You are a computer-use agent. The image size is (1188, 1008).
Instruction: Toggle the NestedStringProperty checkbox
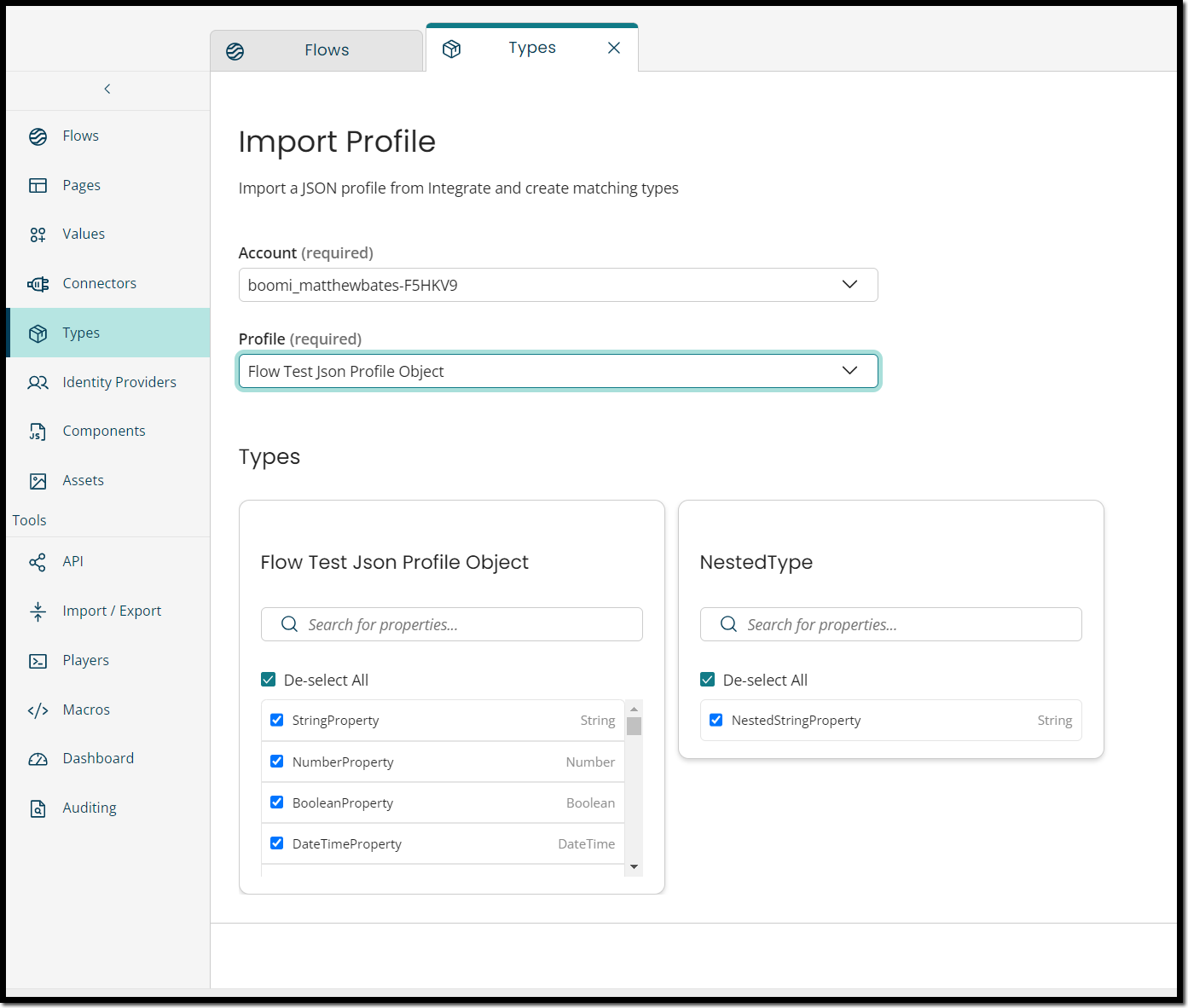(x=716, y=720)
